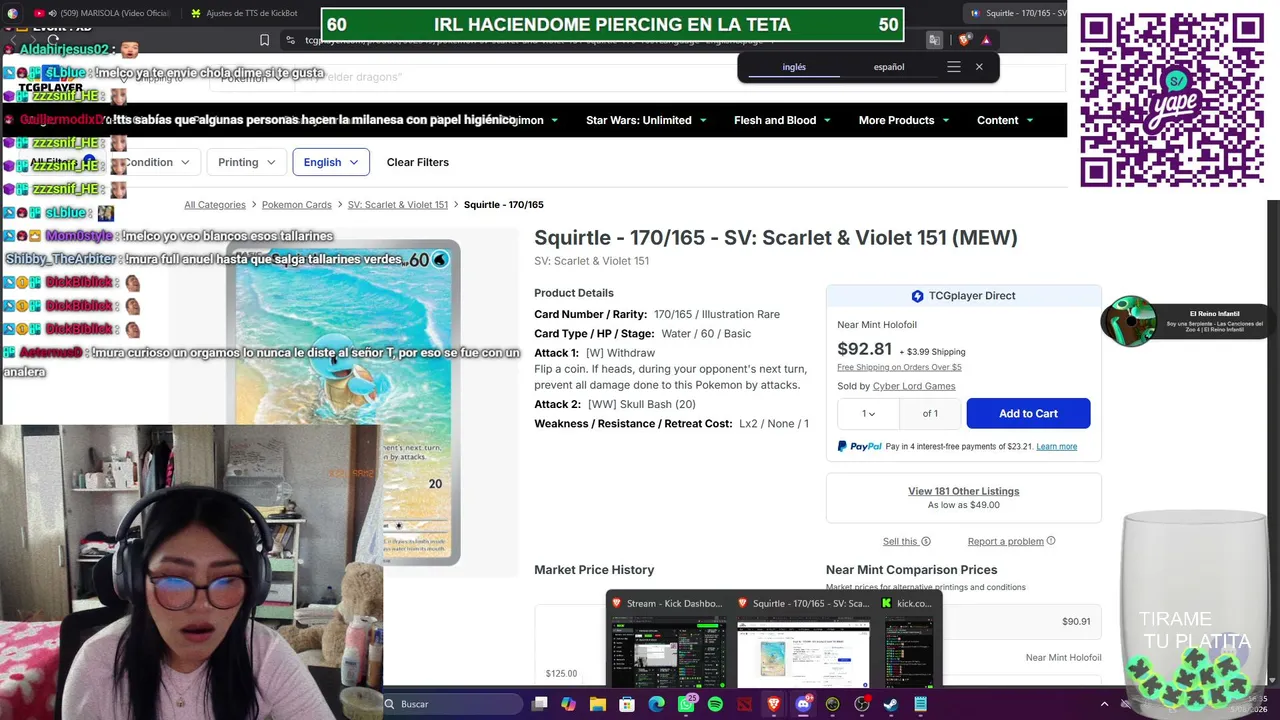The image size is (1280, 720).
Task: Open seller Cyber Lord Games link
Action: tap(914, 386)
